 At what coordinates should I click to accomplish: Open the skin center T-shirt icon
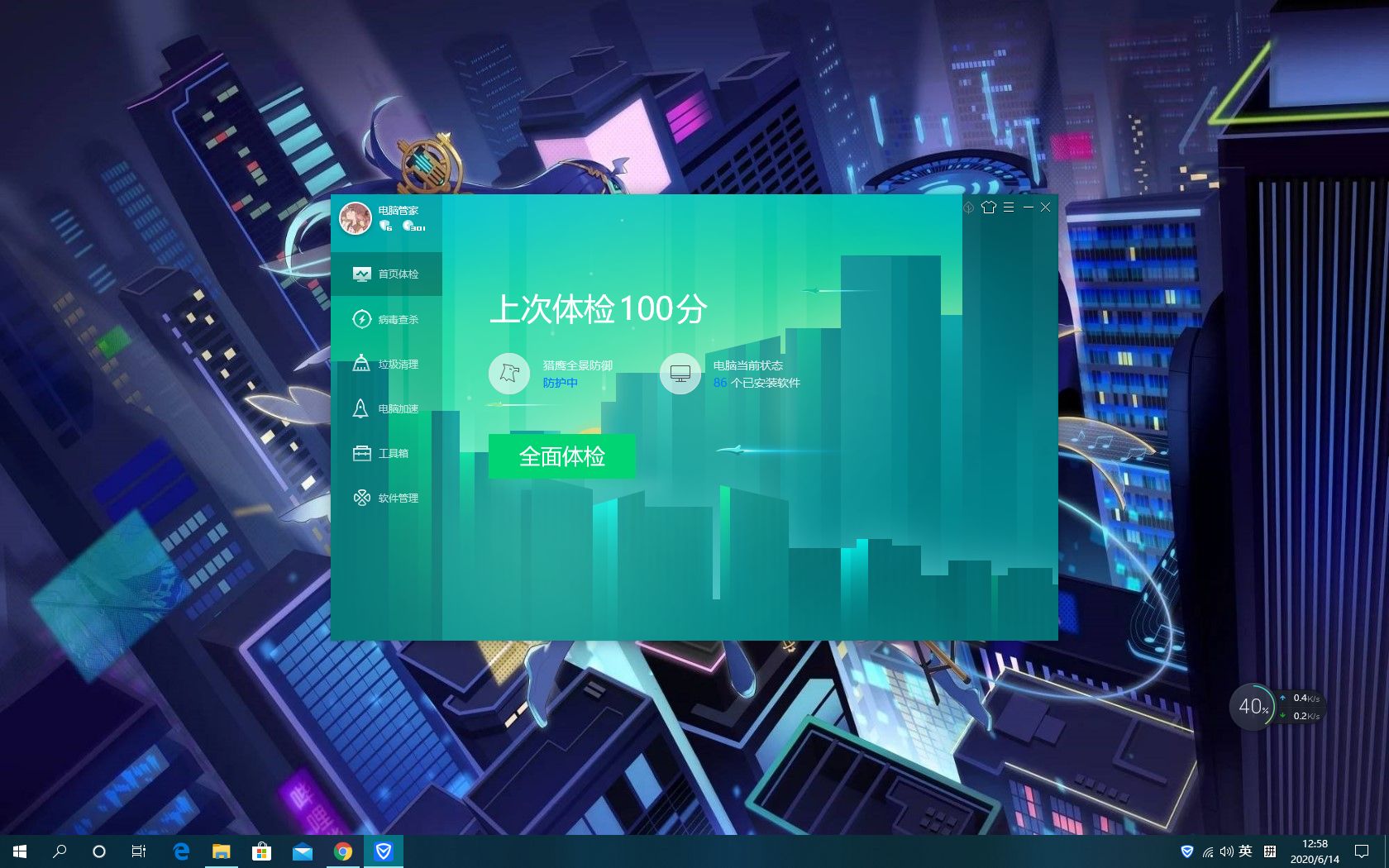[x=987, y=207]
